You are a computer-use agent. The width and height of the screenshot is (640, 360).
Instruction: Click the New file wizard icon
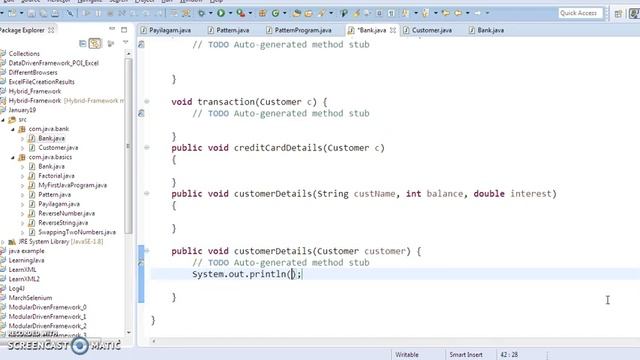[x=12, y=13]
